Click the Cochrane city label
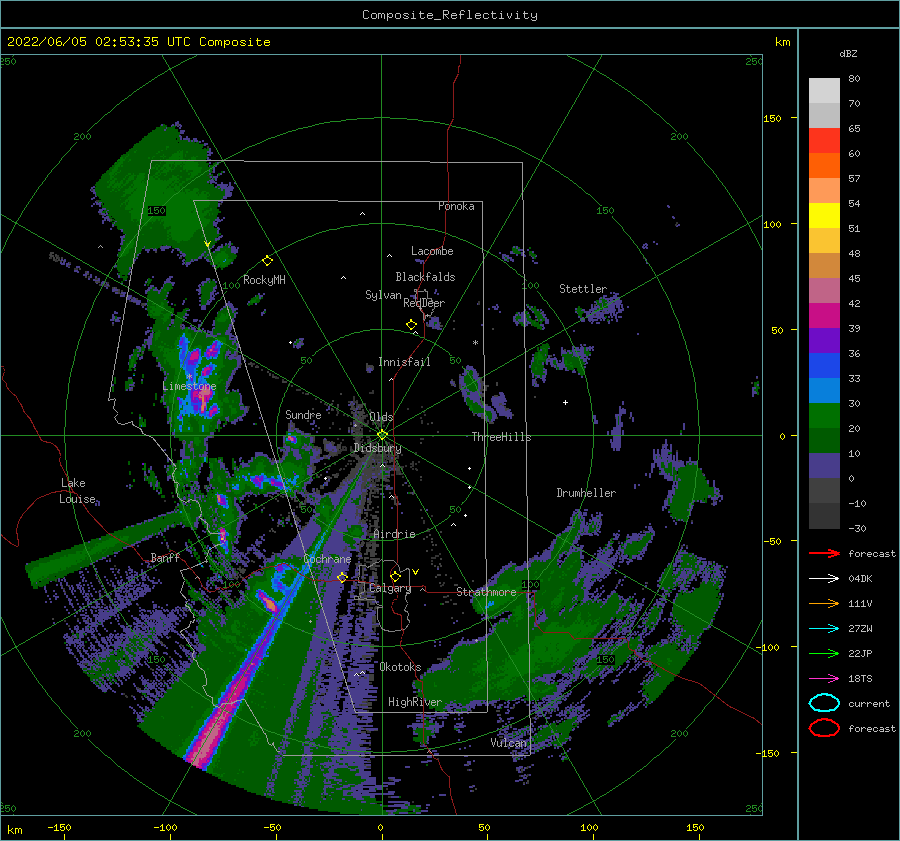The width and height of the screenshot is (900, 841). 327,559
